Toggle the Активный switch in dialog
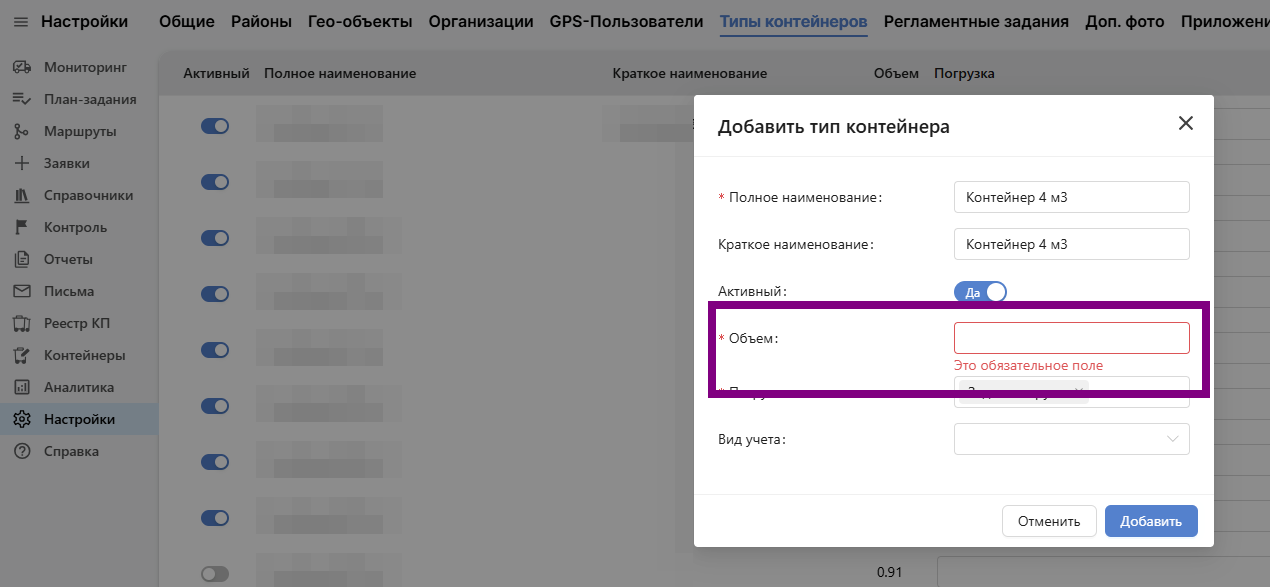This screenshot has height=587, width=1270. 980,292
